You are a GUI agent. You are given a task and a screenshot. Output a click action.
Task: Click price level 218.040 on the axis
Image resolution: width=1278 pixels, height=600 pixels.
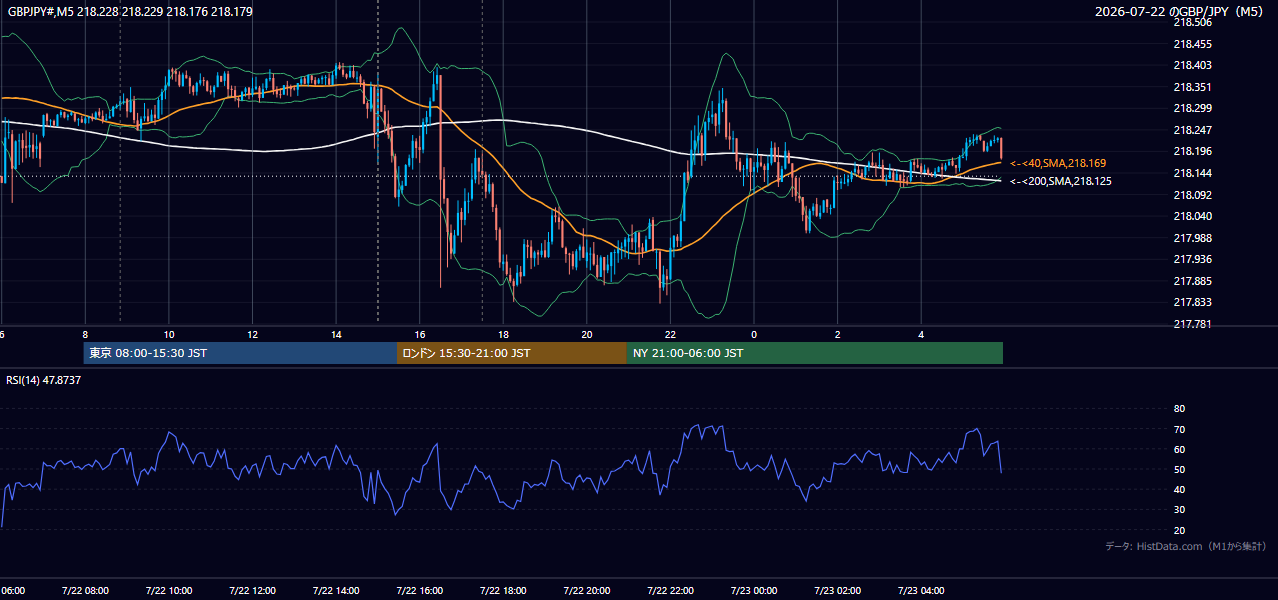tap(1192, 216)
